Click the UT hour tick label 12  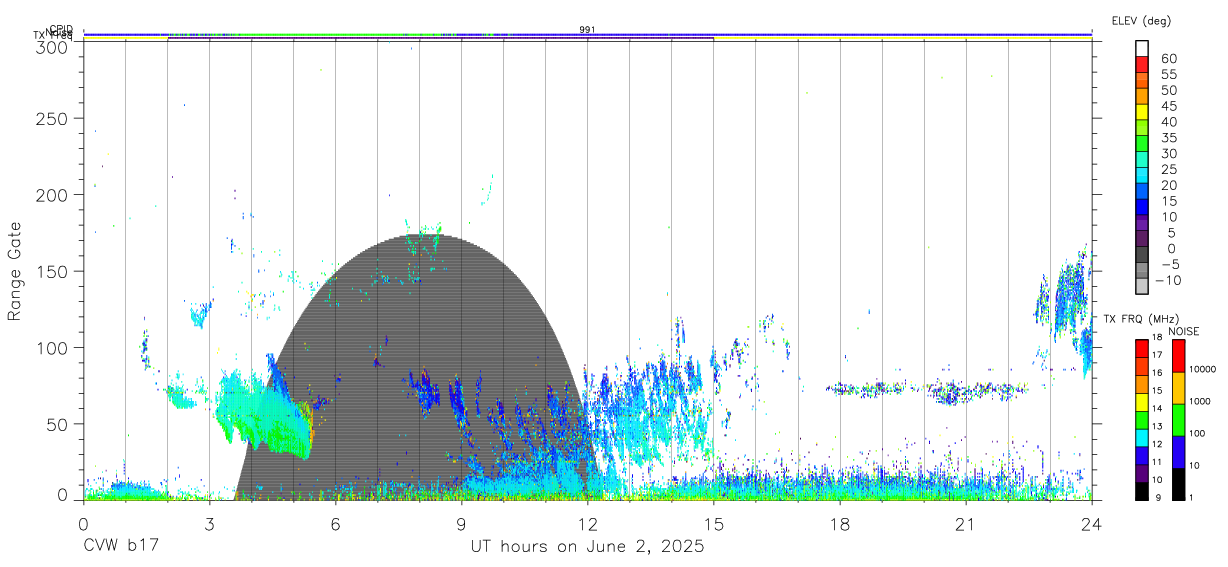pos(587,524)
